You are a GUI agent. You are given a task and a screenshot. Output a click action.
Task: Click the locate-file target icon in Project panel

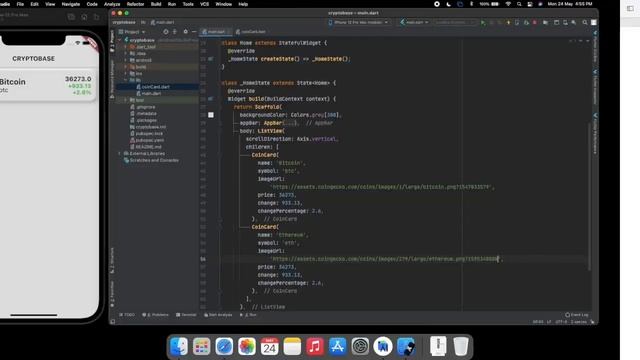click(x=166, y=31)
